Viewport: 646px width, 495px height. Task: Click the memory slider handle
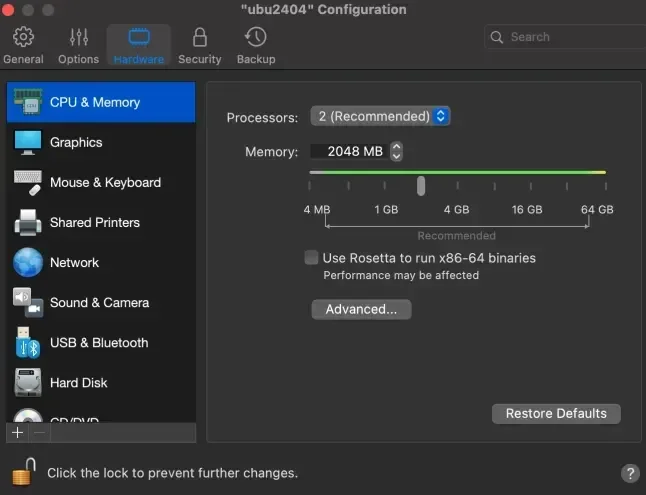pos(421,186)
